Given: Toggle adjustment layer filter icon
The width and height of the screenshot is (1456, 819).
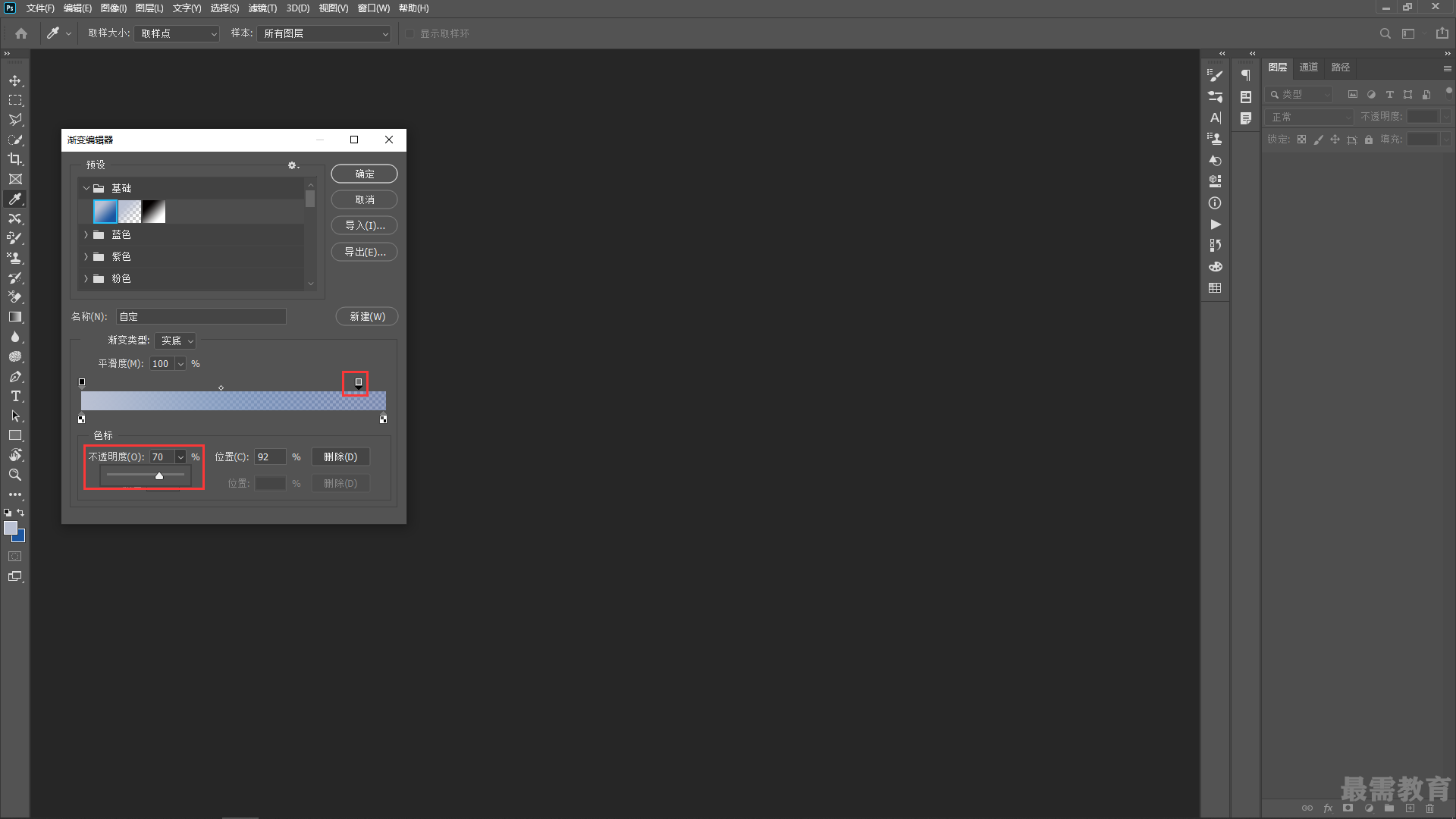Looking at the screenshot, I should (x=1371, y=94).
